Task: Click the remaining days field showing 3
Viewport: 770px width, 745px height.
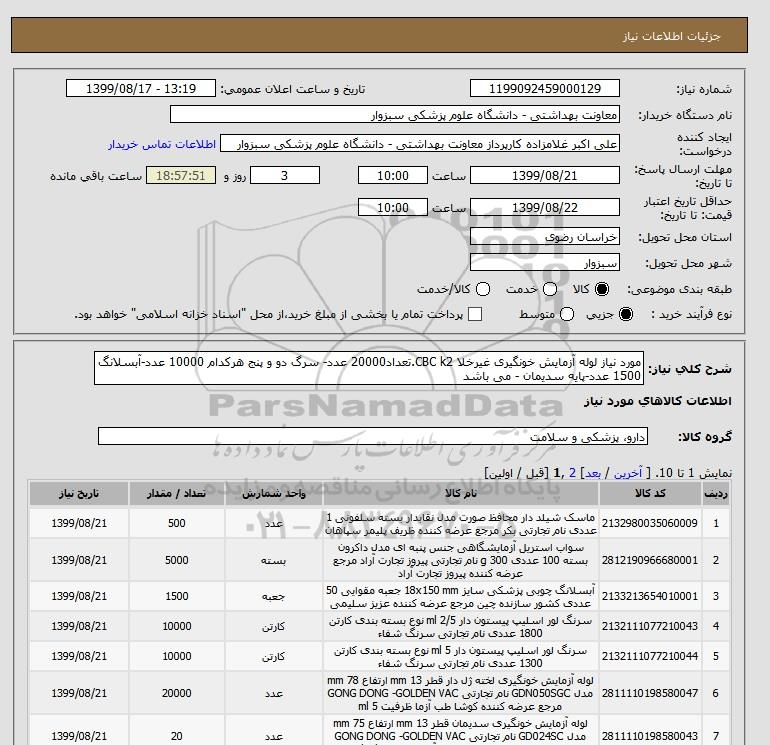Action: coord(285,175)
